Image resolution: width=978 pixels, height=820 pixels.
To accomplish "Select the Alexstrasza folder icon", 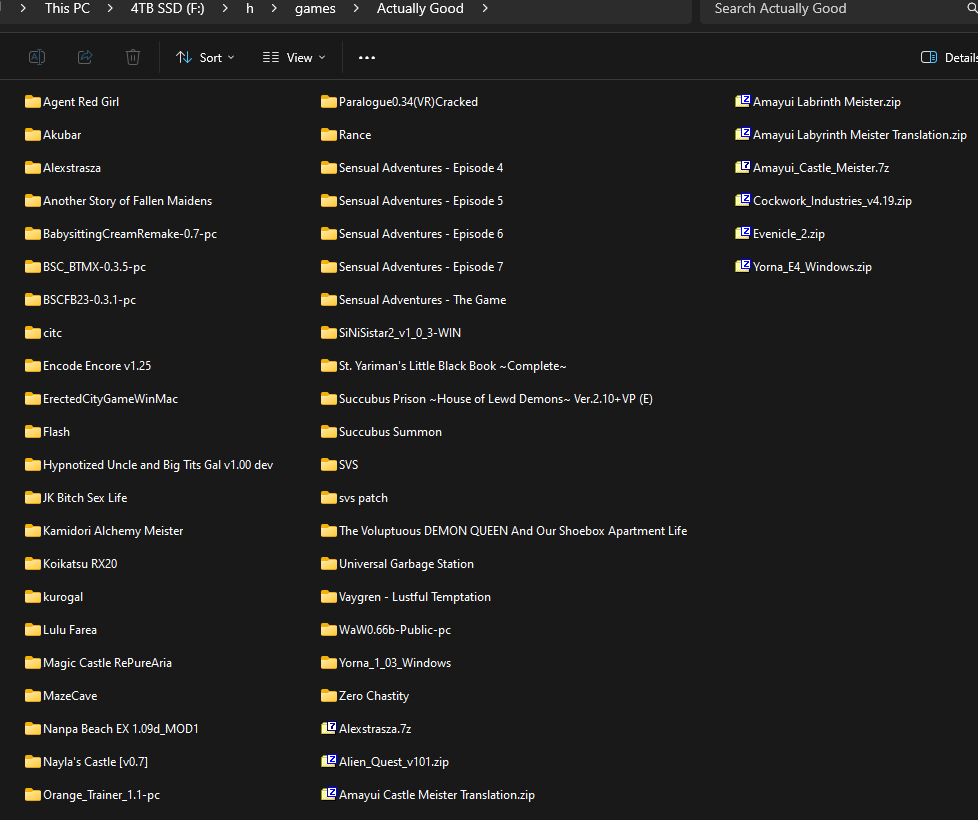I will [32, 168].
